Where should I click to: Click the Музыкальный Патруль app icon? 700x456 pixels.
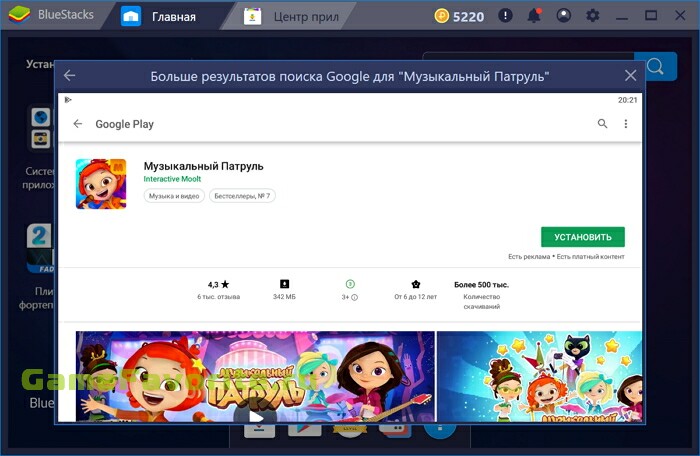click(101, 184)
